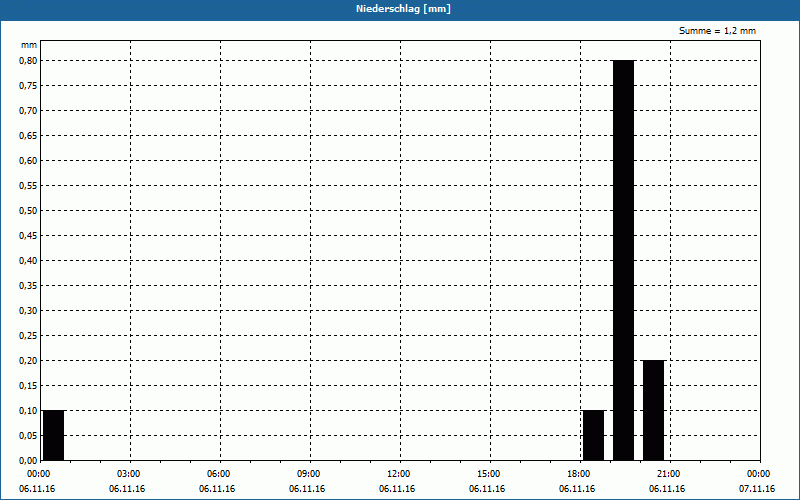Select the 0,30 y-axis label
The image size is (800, 500).
click(28, 311)
